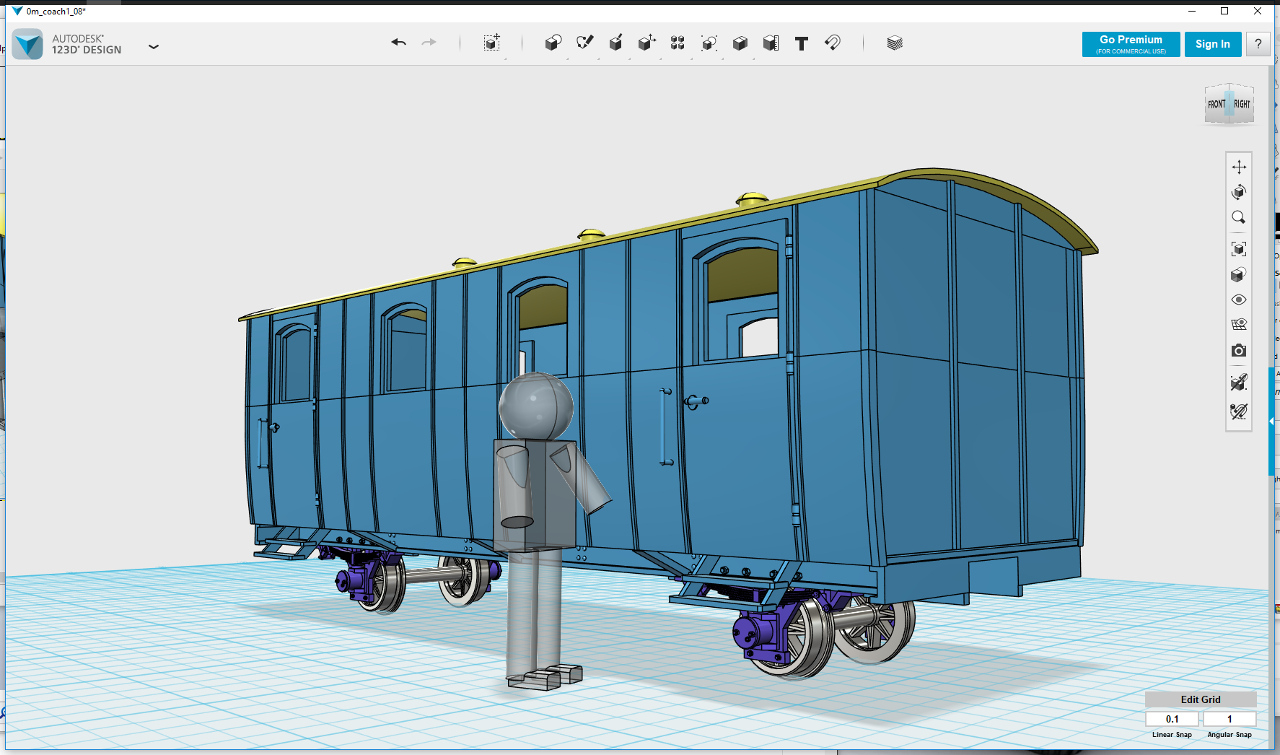Select the Orbit navigation tool
The image size is (1280, 755).
(1239, 192)
